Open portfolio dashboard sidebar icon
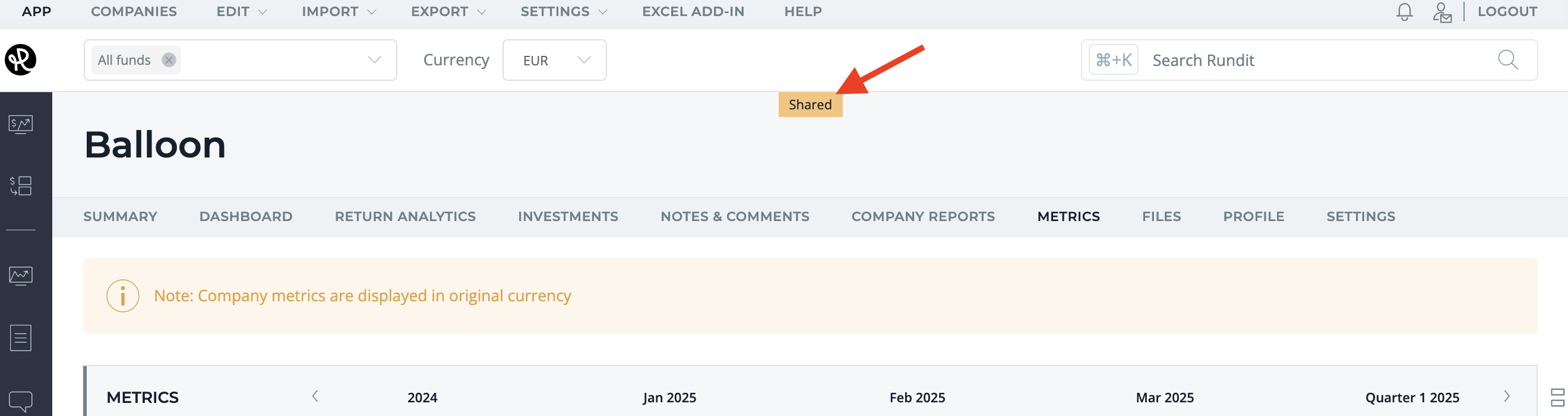1568x416 pixels. pyautogui.click(x=21, y=124)
